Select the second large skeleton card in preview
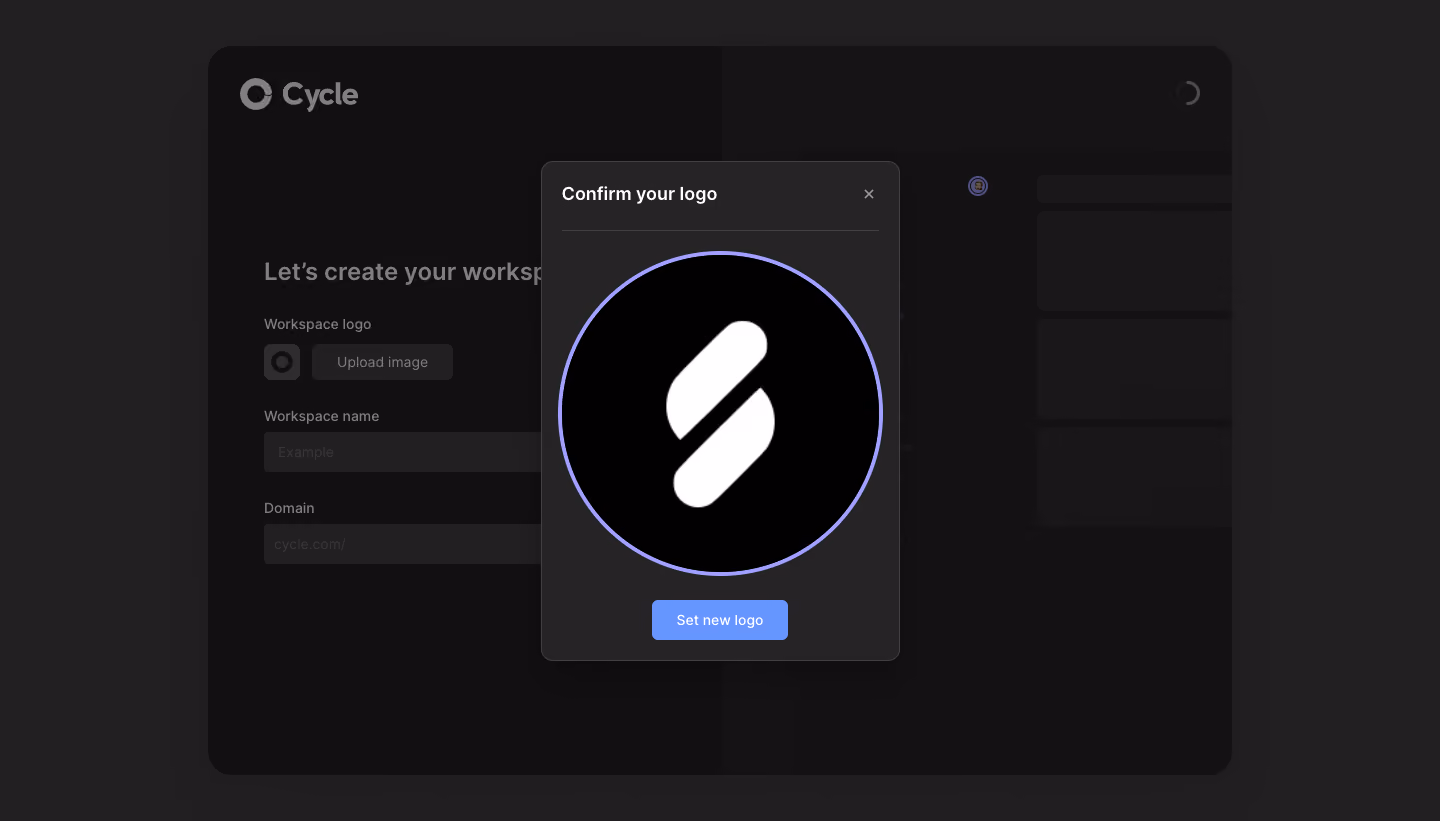 click(x=1134, y=368)
